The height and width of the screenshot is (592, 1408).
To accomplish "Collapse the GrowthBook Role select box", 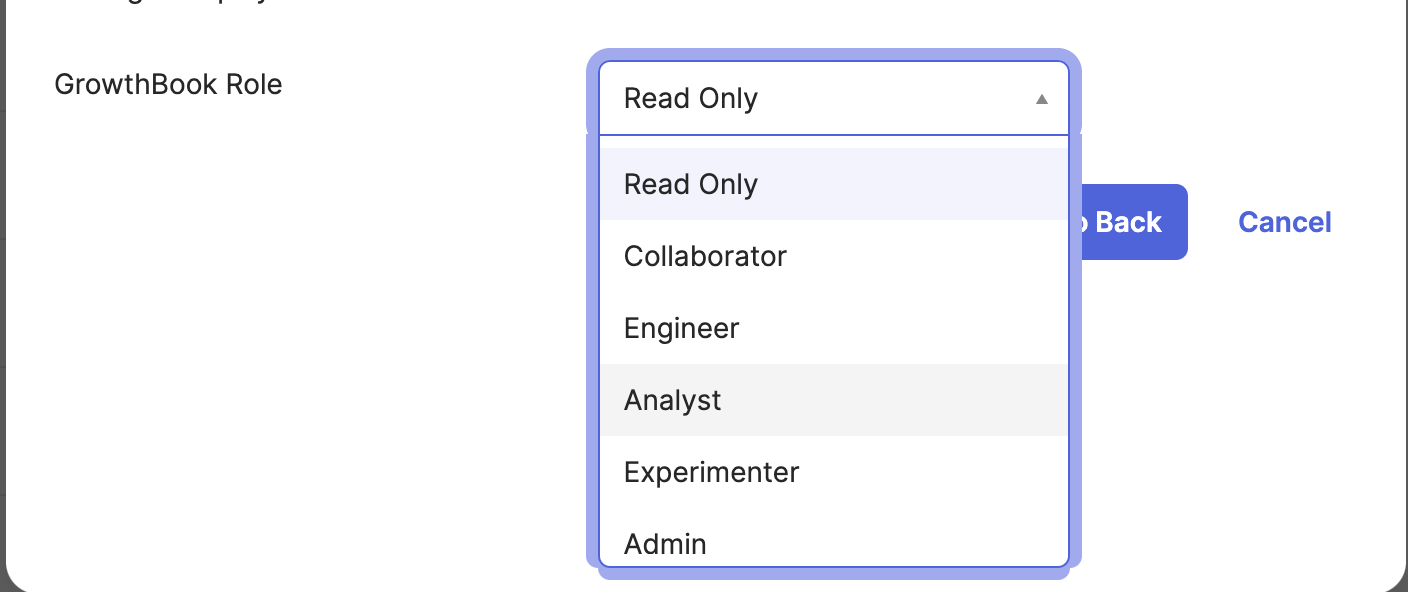I will 834,98.
